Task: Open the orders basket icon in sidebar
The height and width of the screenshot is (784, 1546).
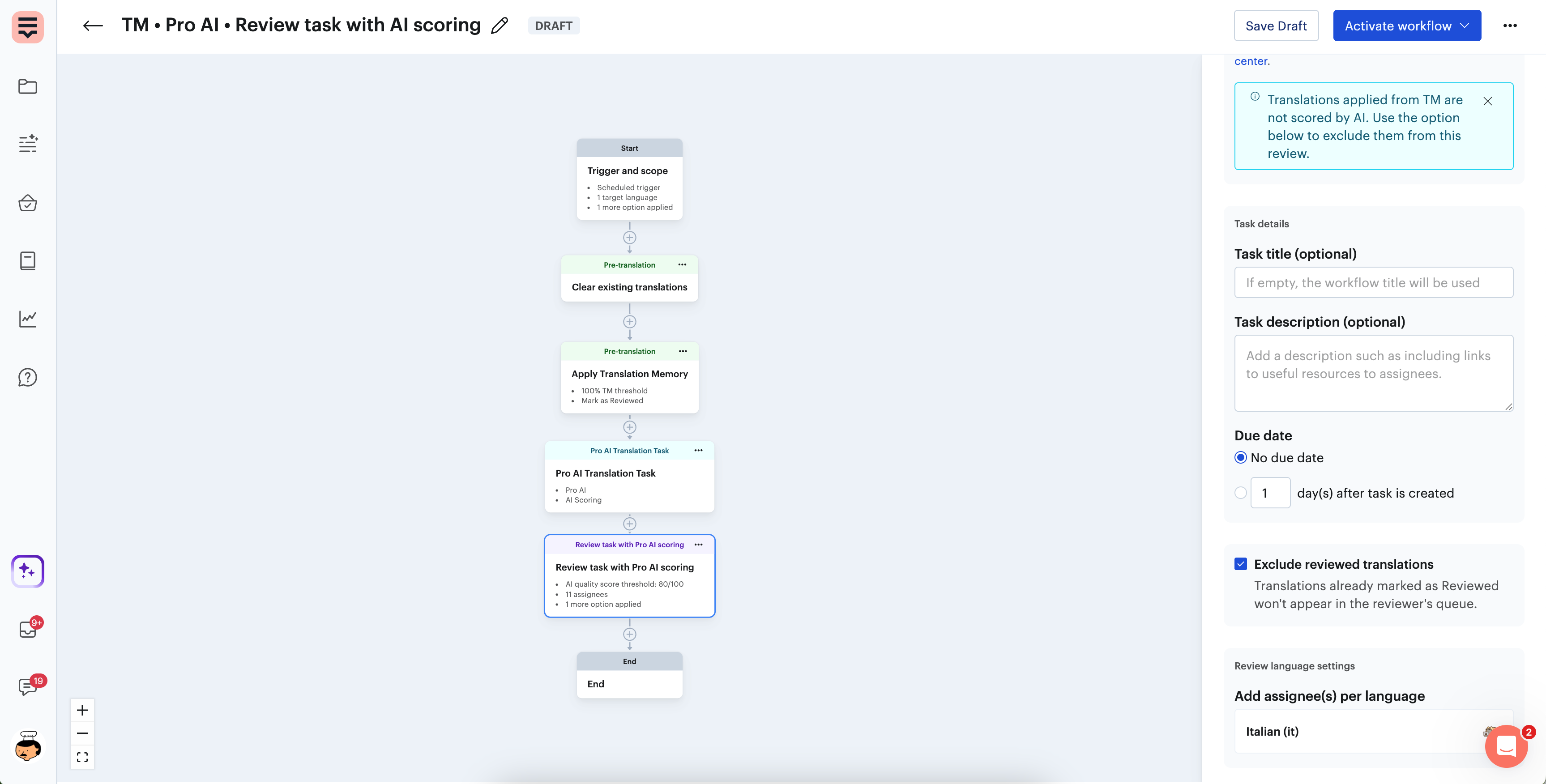Action: click(x=28, y=203)
